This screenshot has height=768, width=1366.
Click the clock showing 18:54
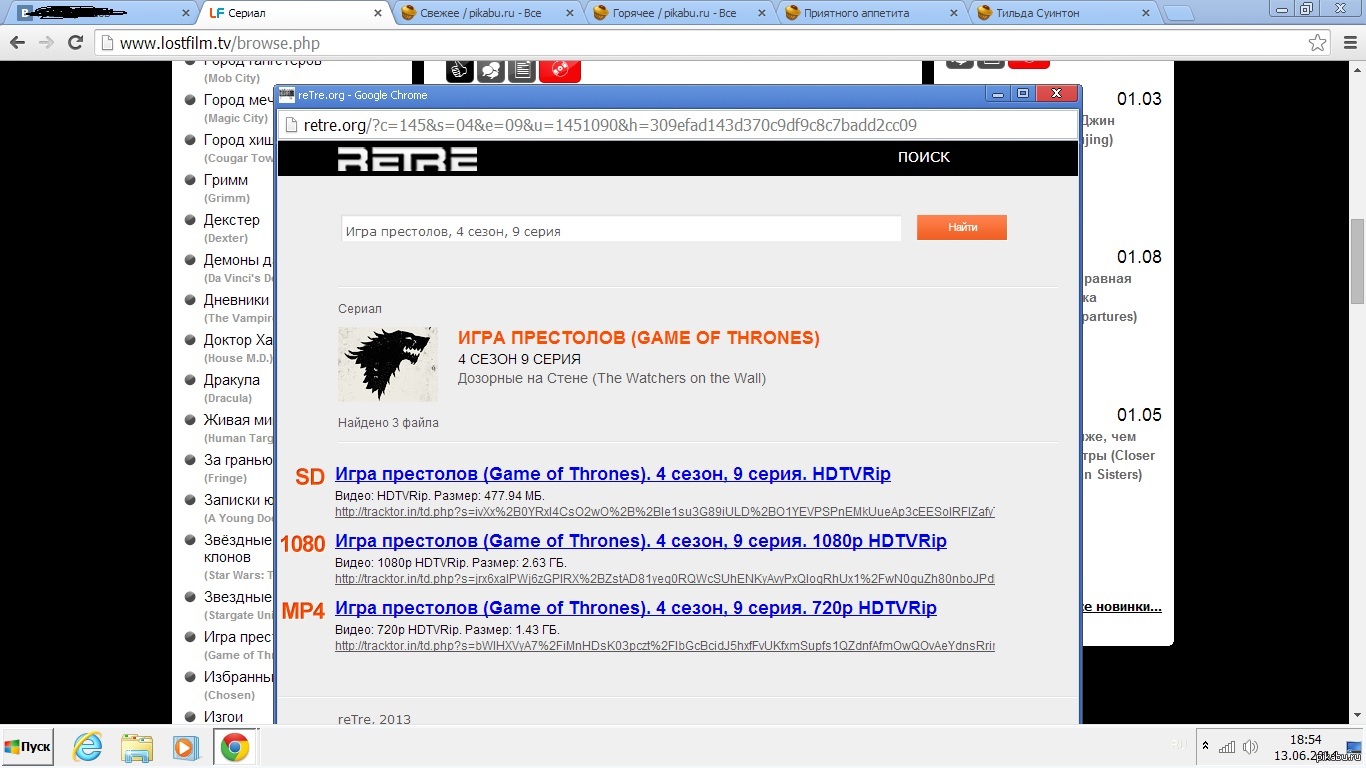[x=1306, y=739]
